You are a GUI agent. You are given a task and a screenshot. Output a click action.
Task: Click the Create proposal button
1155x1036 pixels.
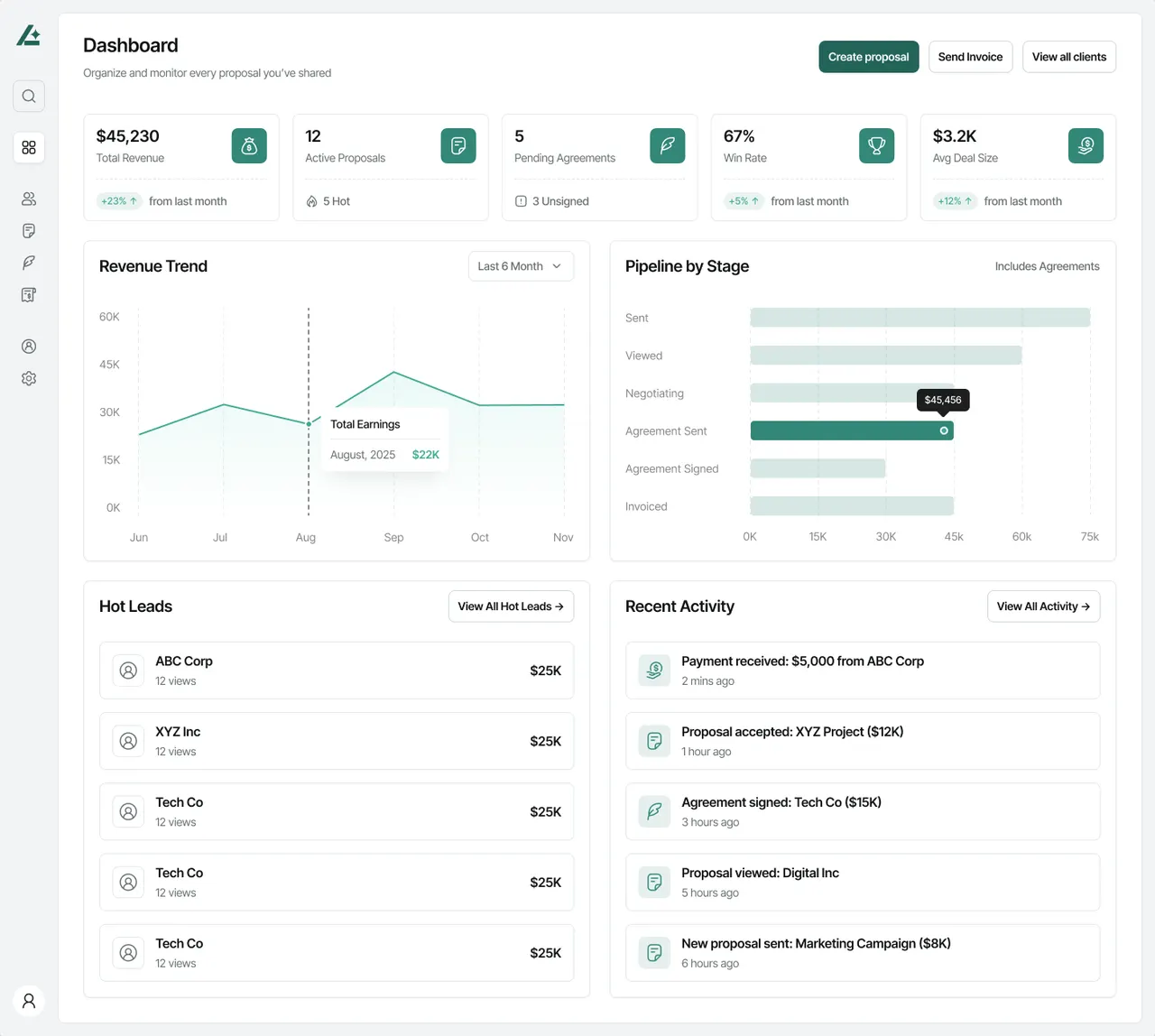[x=869, y=57]
